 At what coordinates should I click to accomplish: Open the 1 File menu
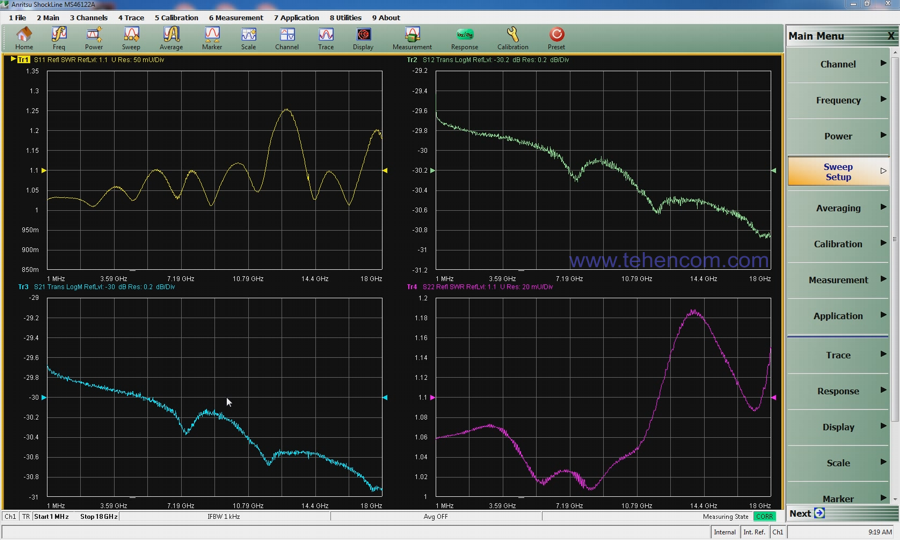(x=17, y=18)
